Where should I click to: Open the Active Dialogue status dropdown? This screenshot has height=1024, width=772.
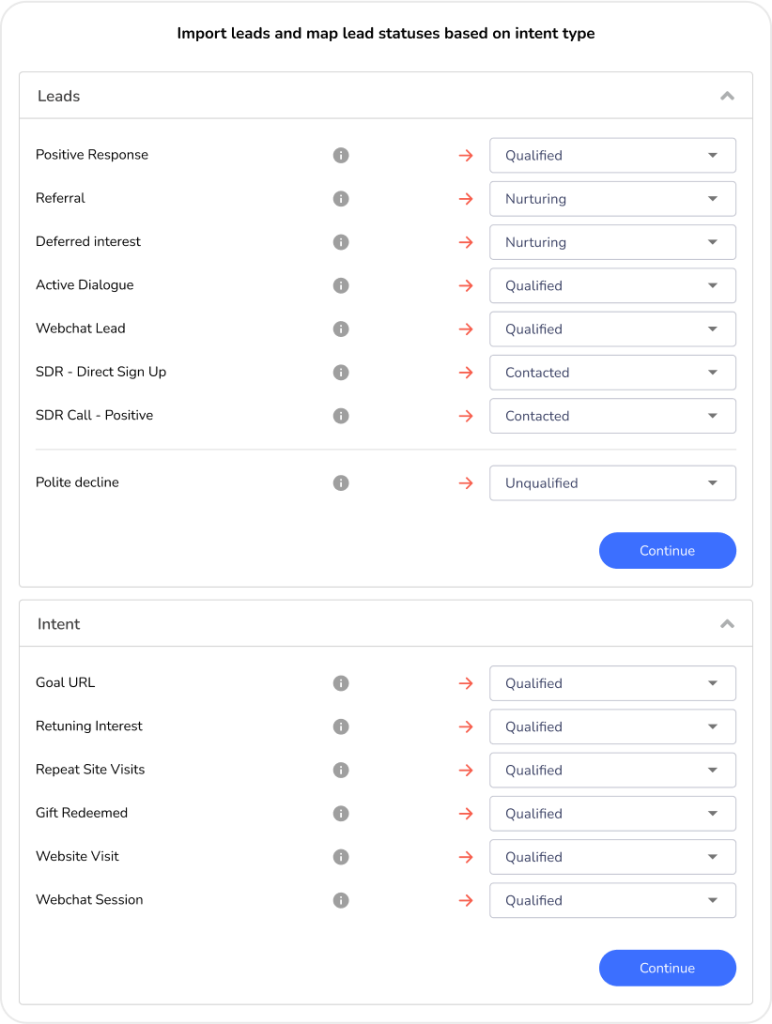612,286
